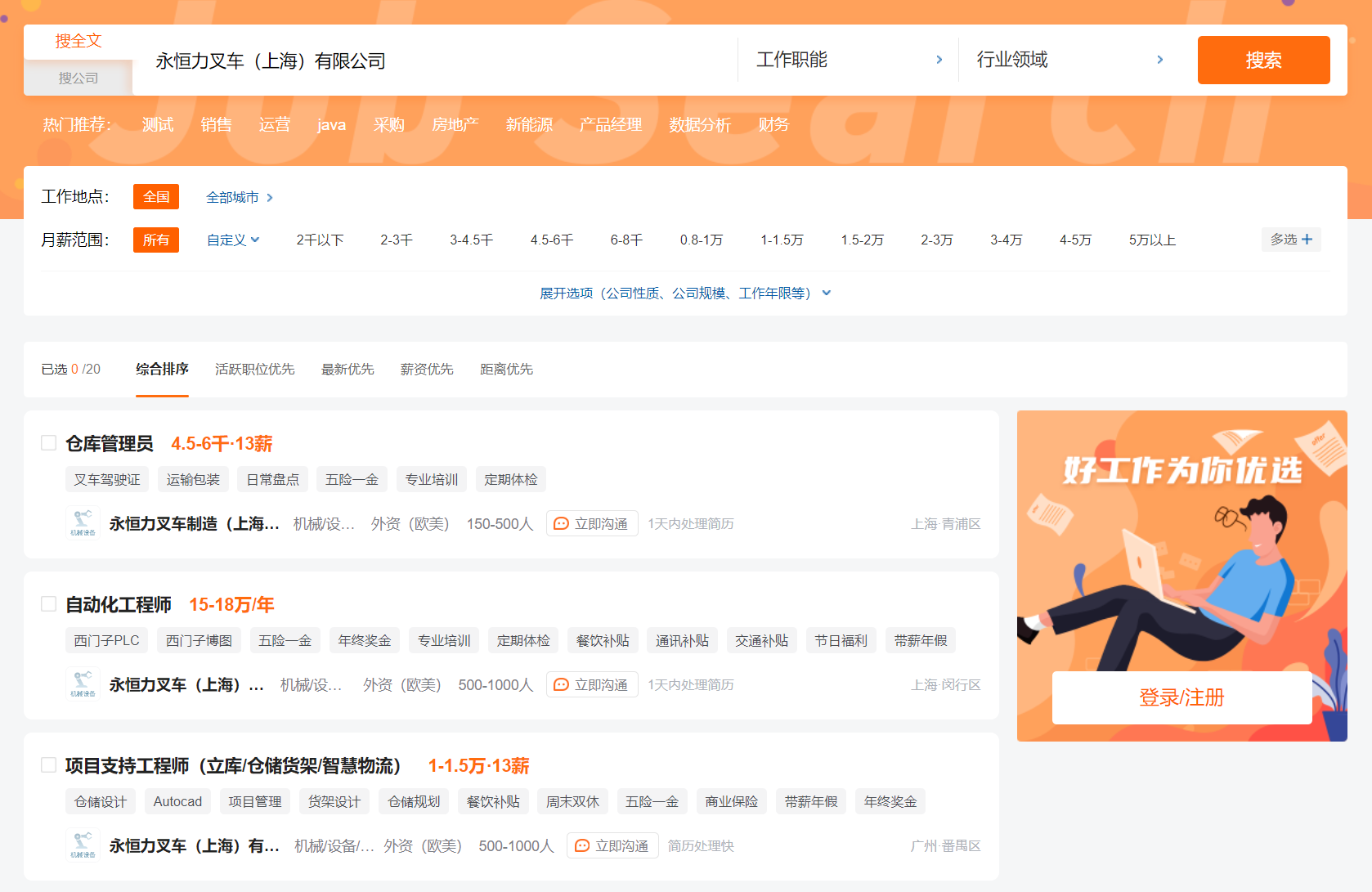
Task: Click hot keyword 新能源
Action: [529, 124]
